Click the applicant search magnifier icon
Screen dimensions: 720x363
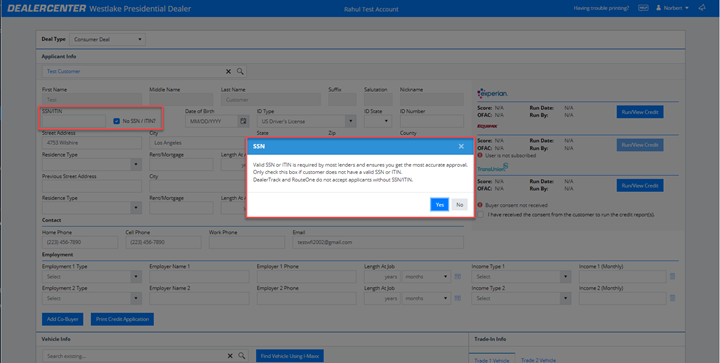point(240,72)
